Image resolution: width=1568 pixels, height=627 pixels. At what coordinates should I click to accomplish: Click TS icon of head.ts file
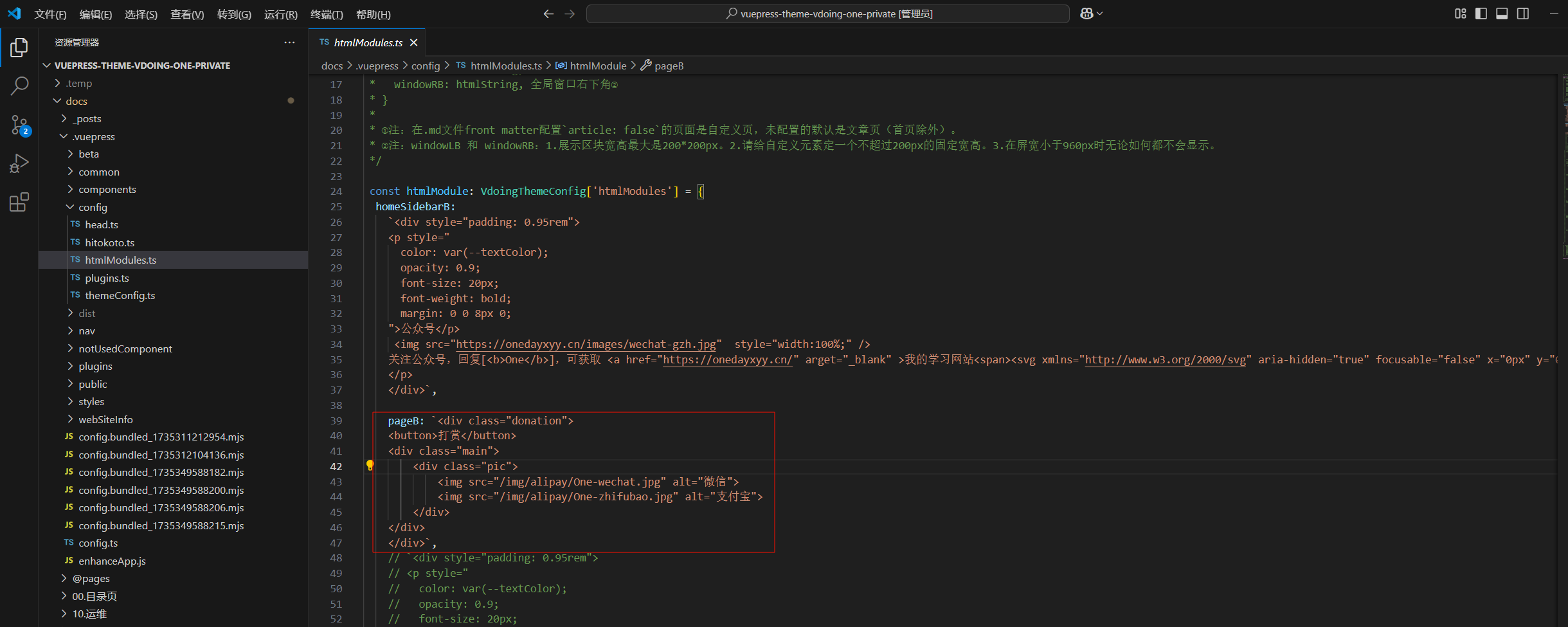tap(75, 224)
